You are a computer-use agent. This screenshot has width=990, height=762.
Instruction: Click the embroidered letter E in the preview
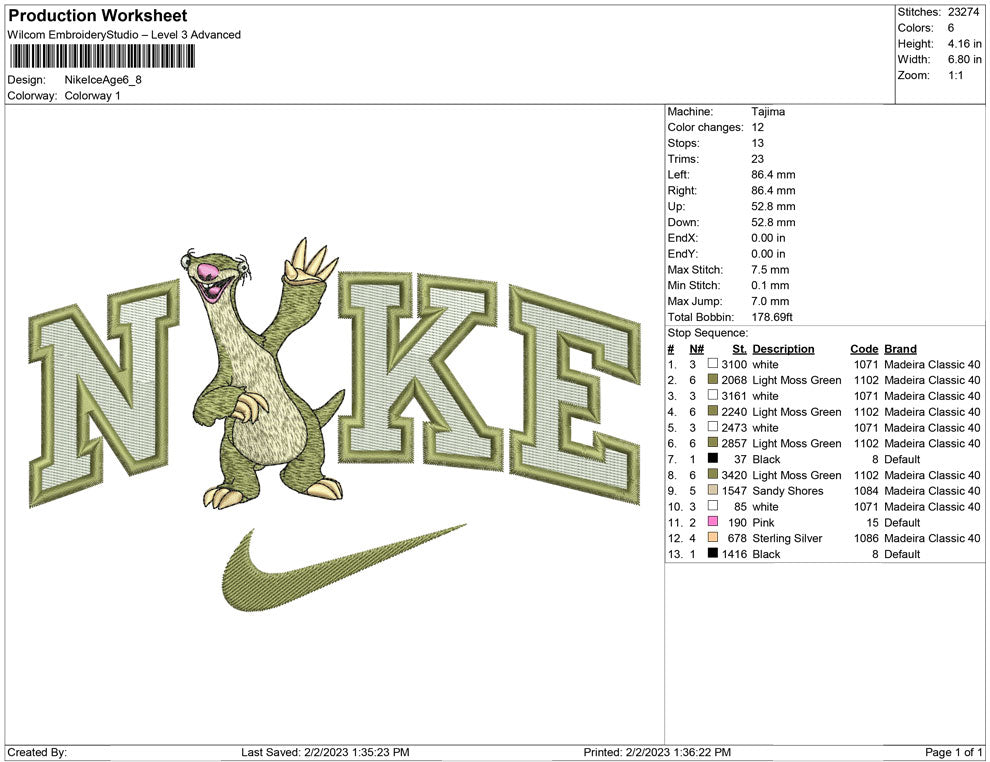(x=575, y=395)
